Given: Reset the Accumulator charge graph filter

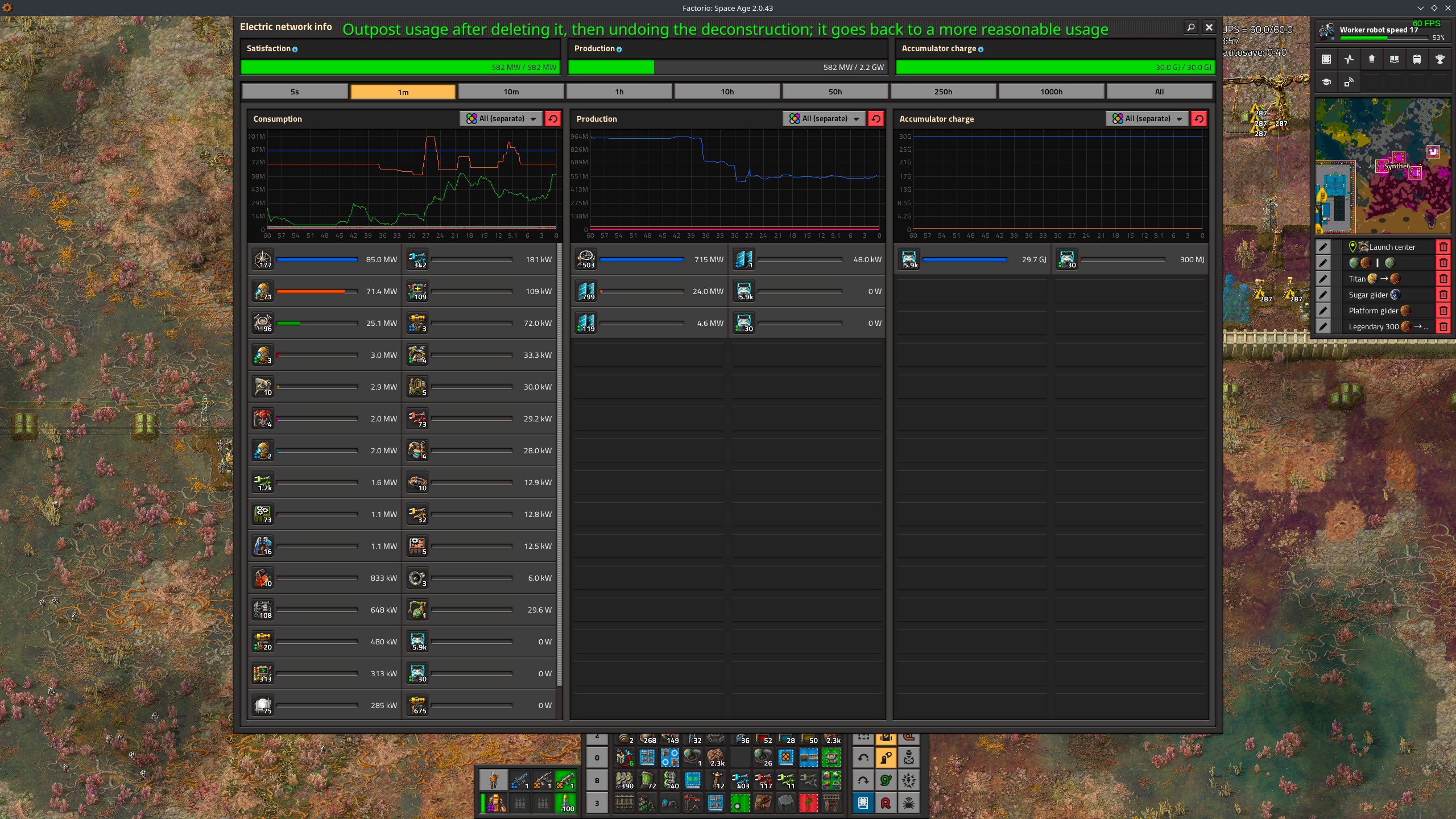Looking at the screenshot, I should tap(1199, 118).
